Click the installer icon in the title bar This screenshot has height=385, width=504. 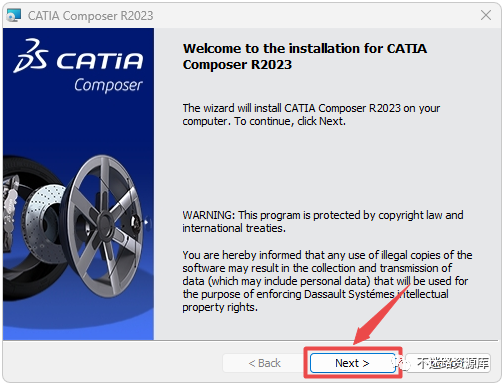[14, 15]
